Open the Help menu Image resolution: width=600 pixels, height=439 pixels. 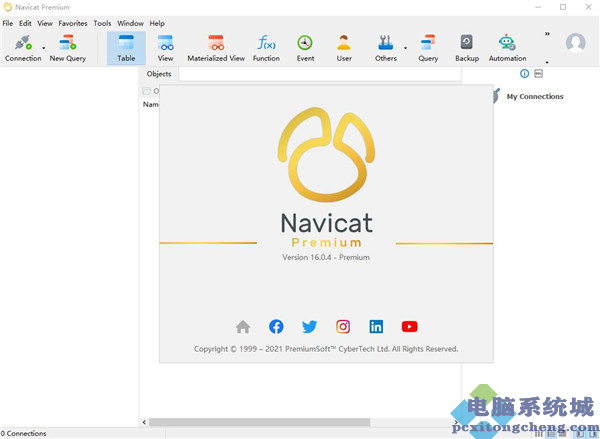pyautogui.click(x=157, y=23)
